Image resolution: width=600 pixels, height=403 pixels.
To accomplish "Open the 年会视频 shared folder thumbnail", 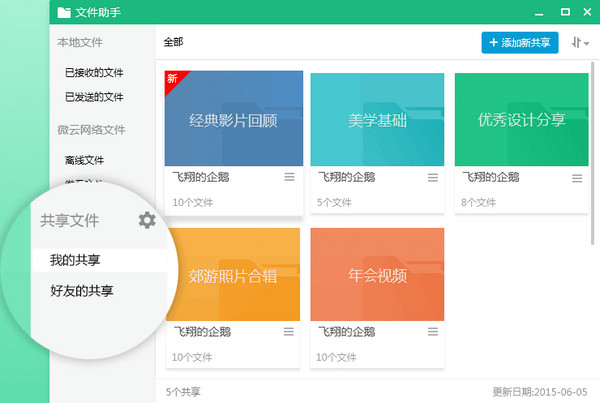I will pos(377,275).
